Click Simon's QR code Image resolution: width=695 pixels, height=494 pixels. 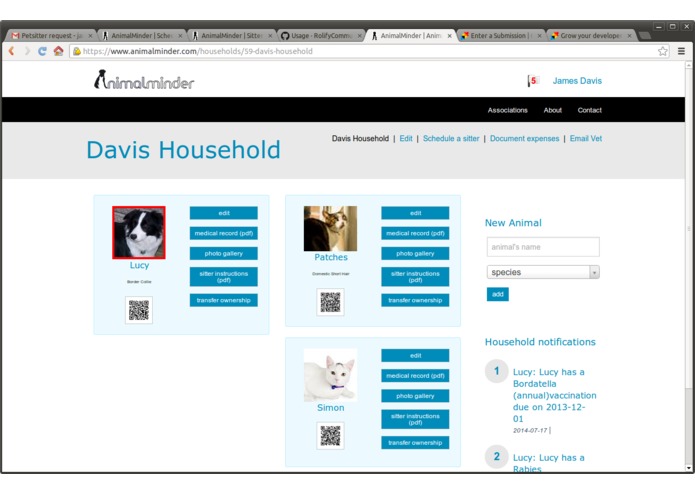pos(330,436)
